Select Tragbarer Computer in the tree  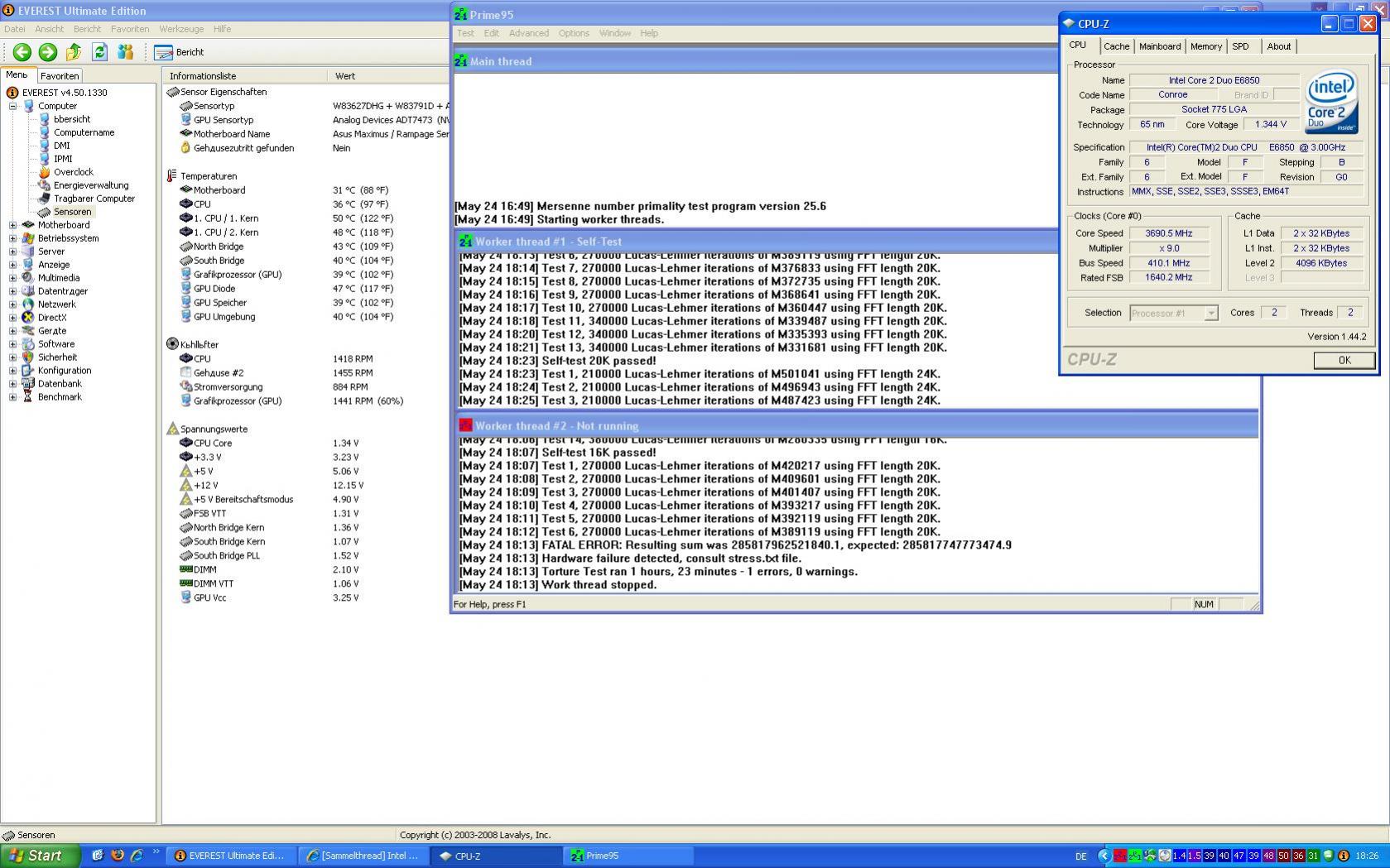pos(94,199)
